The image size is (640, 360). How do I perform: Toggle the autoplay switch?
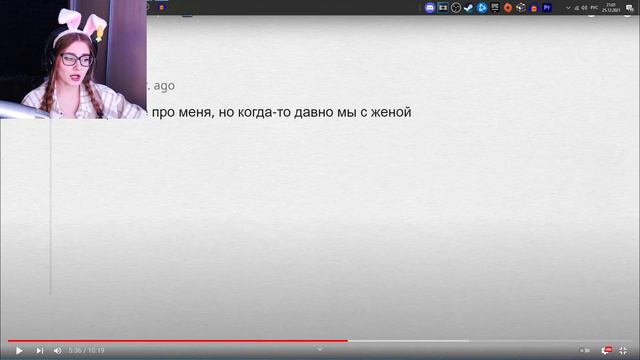pos(584,350)
